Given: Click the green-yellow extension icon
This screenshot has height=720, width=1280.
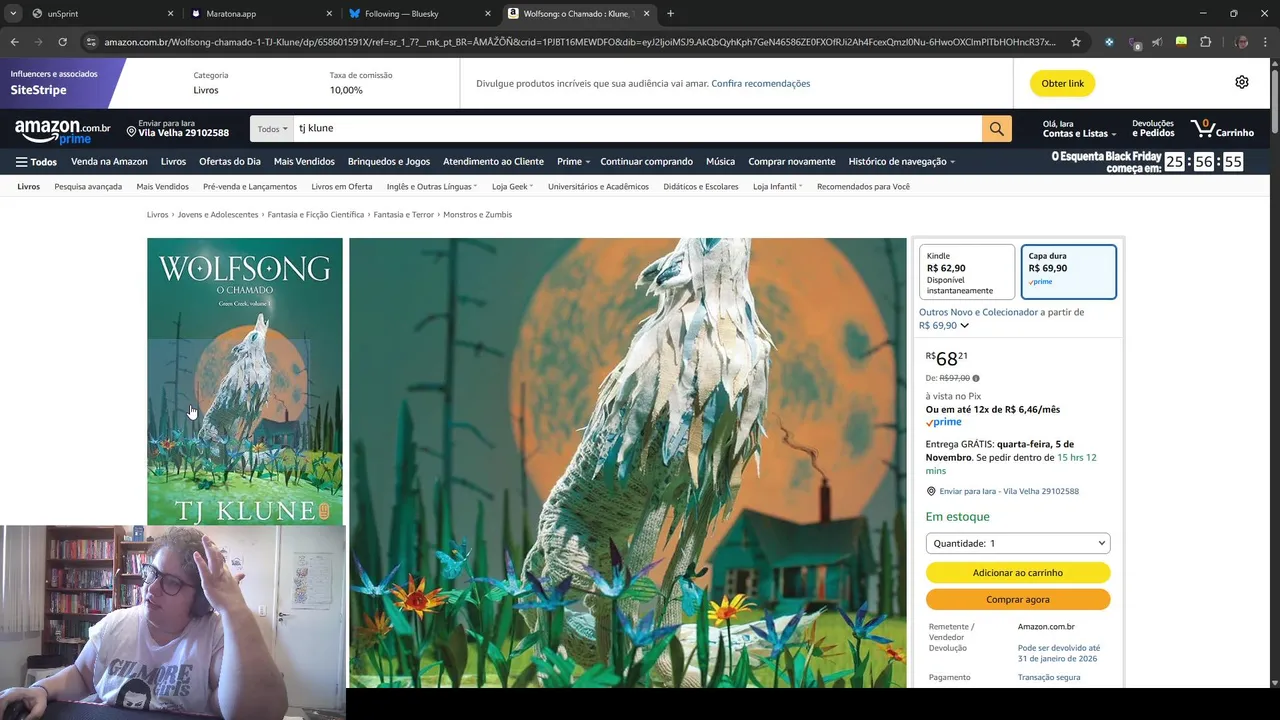Looking at the screenshot, I should point(1181,42).
